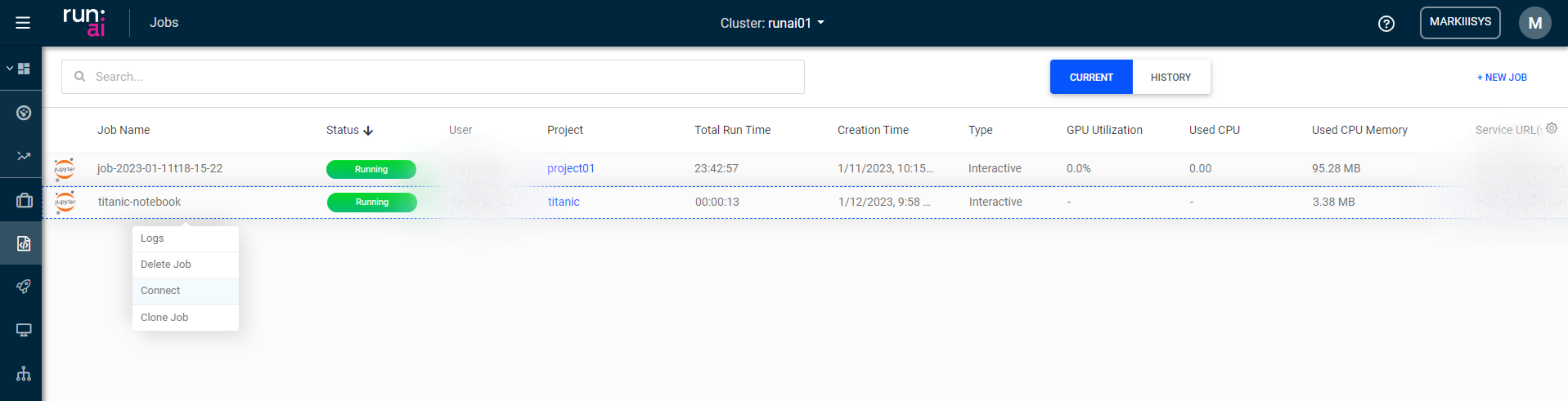Click the run:ai logo
This screenshot has height=401, width=1568.
(x=84, y=22)
